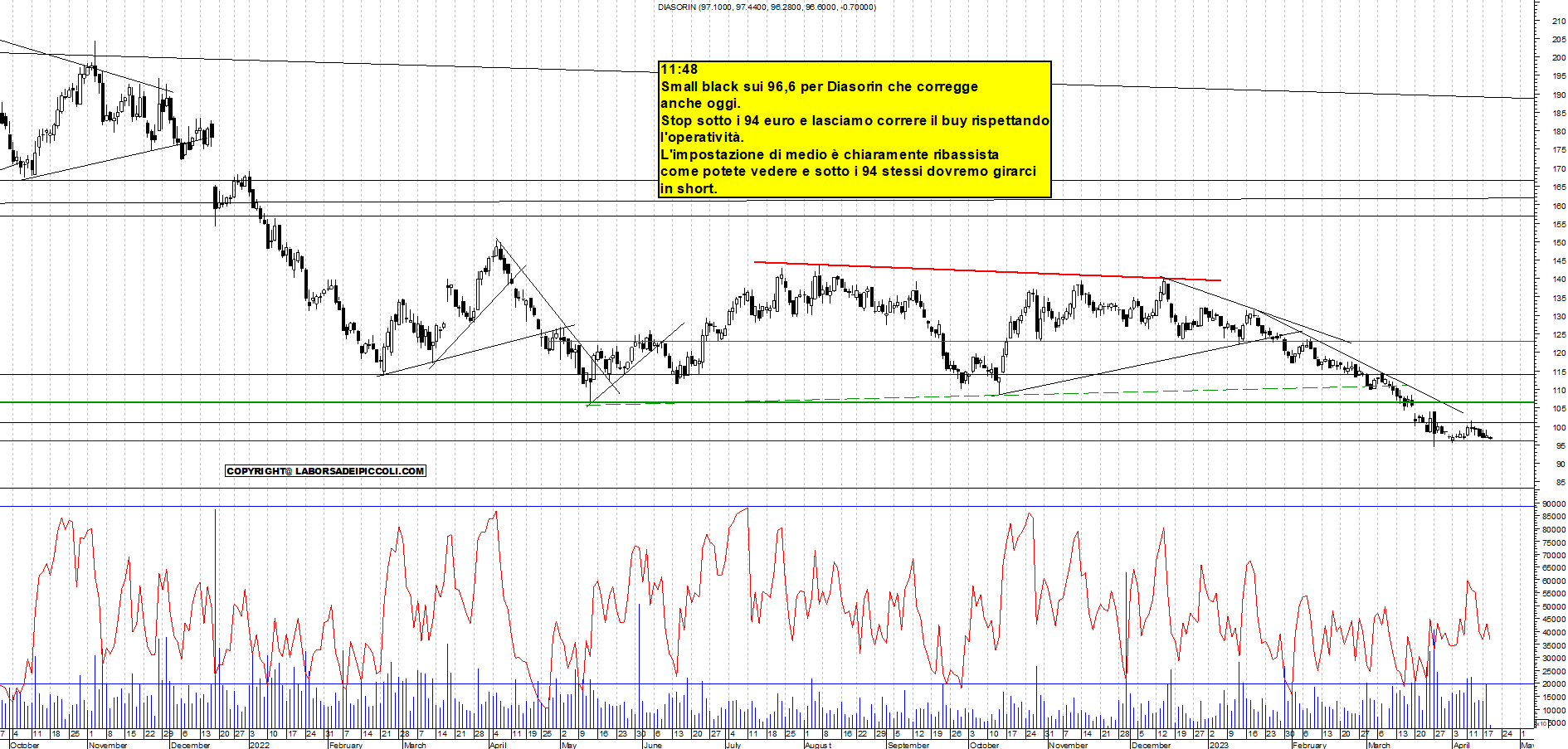Click the September label on time axis
The width and height of the screenshot is (1568, 749).
coord(908,745)
